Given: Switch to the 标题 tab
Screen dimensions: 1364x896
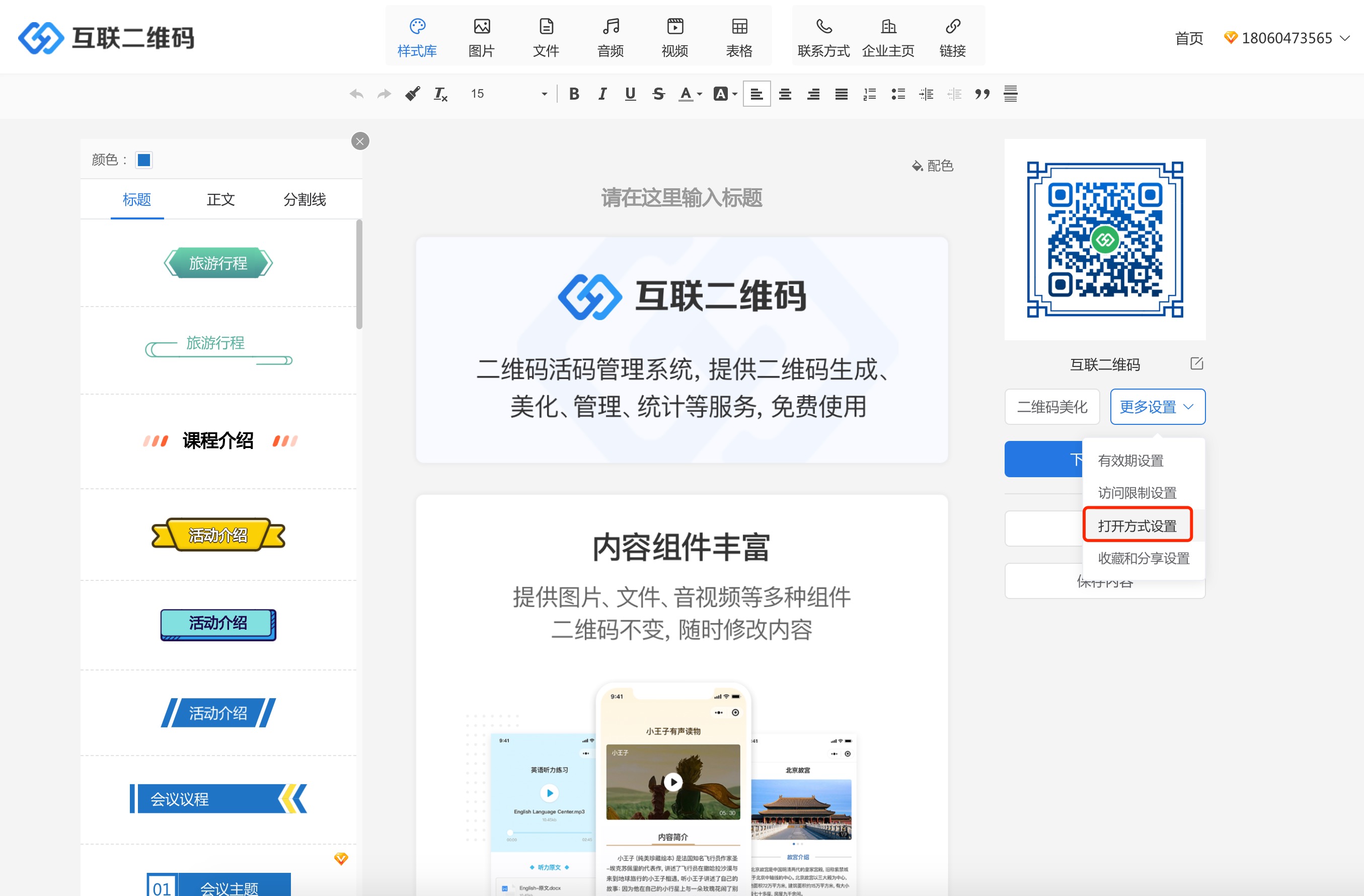Looking at the screenshot, I should click(x=137, y=199).
